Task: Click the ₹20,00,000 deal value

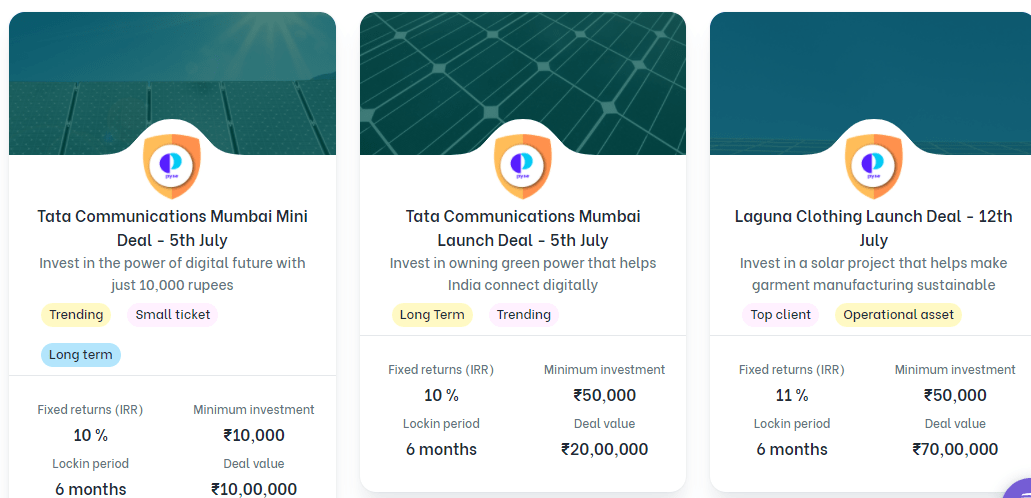Action: (x=604, y=449)
